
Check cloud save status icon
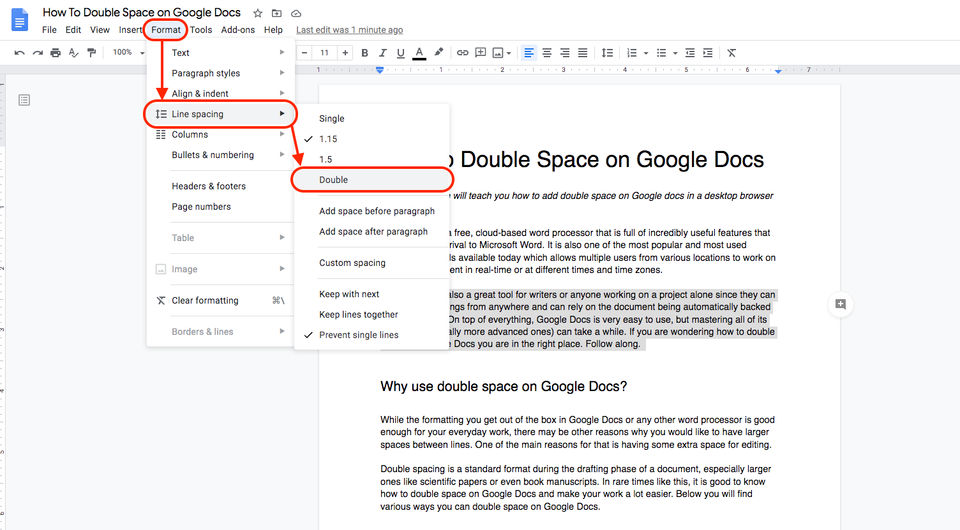(296, 13)
